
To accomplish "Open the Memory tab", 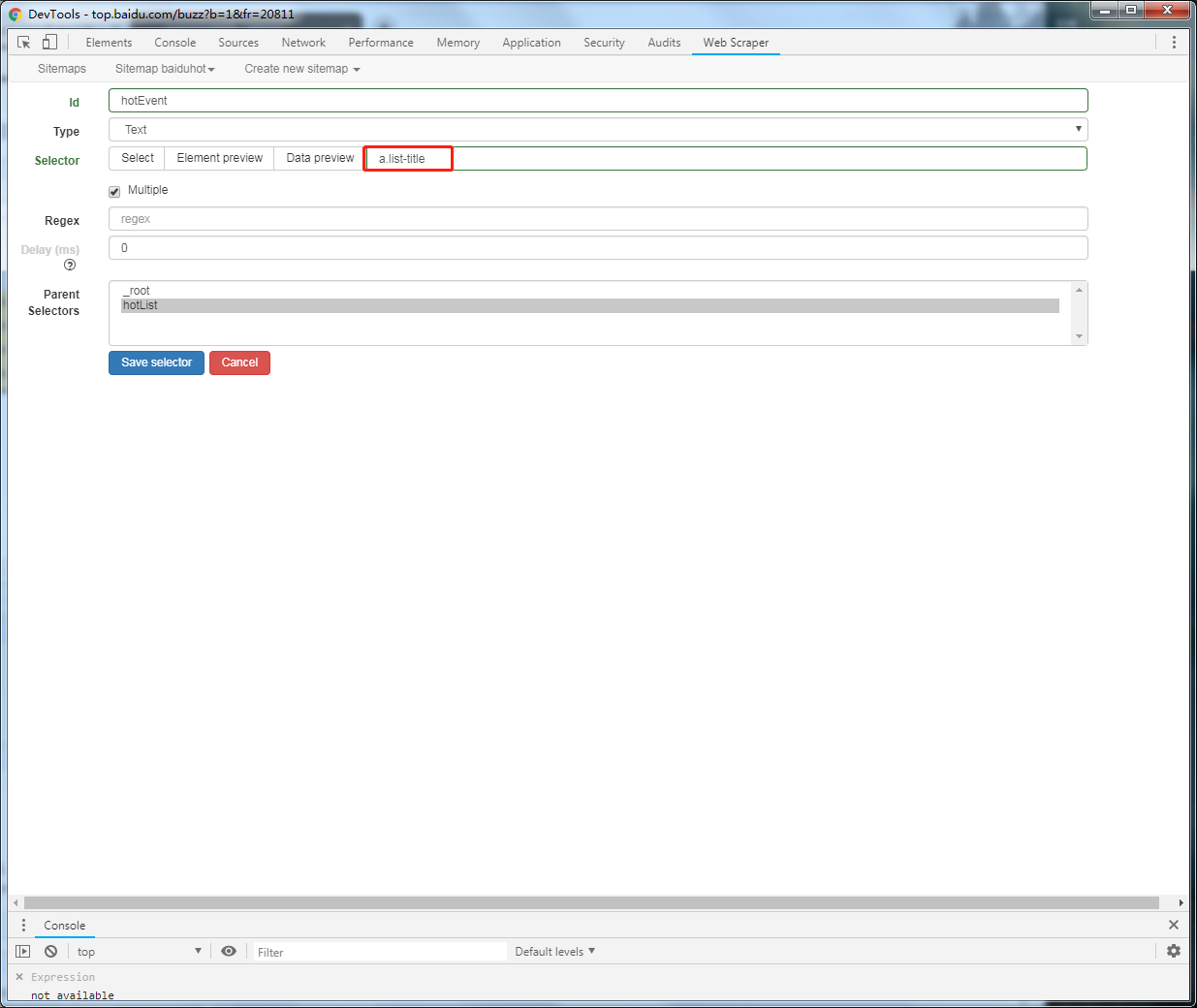I will click(458, 43).
